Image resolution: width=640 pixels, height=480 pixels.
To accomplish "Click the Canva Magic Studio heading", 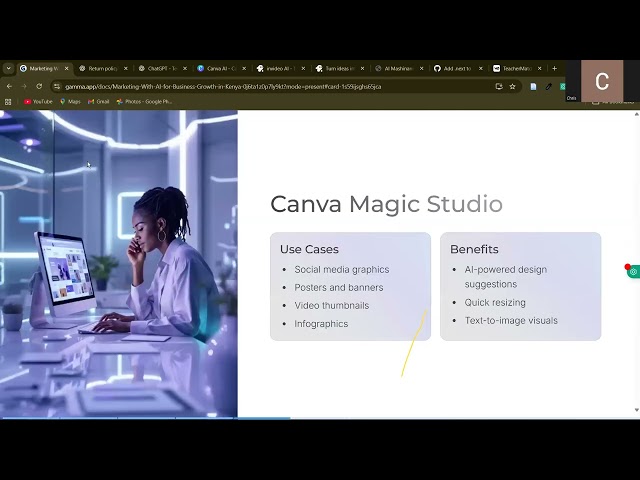I will tap(386, 204).
